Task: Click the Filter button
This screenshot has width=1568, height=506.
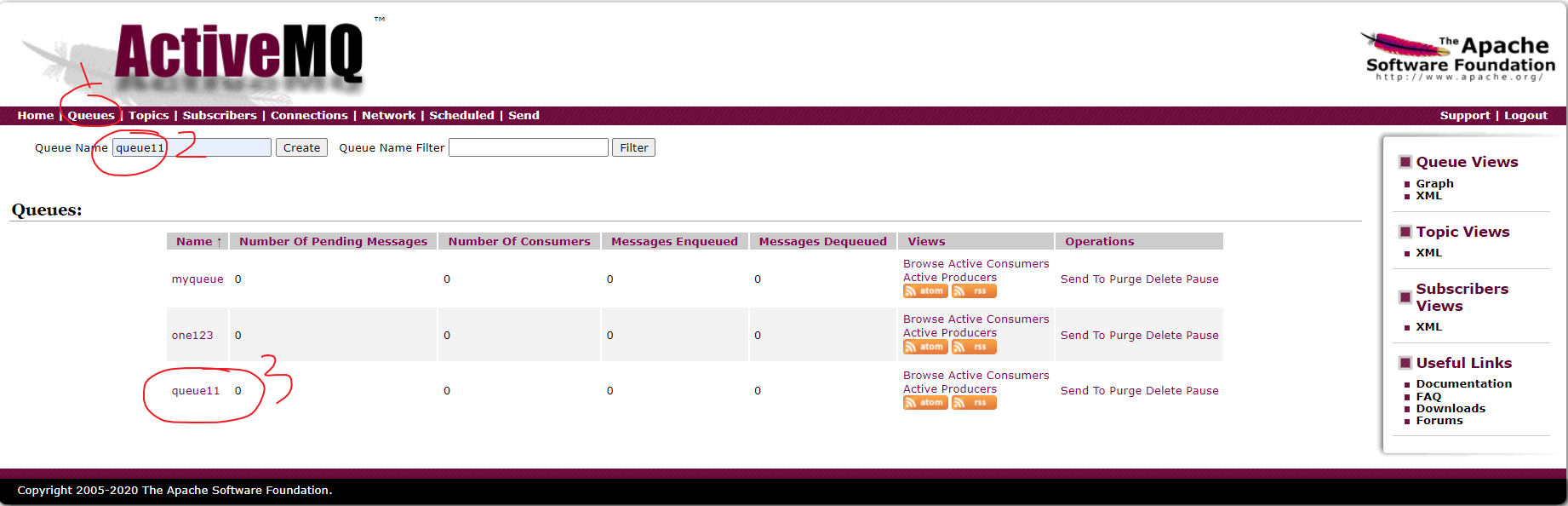Action: (x=633, y=147)
